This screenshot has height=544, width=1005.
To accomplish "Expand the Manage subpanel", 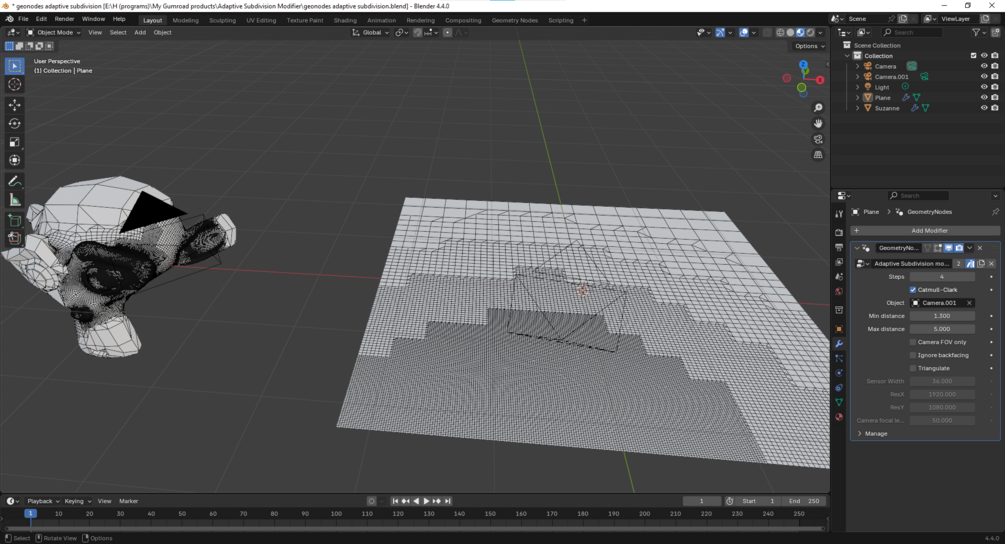I will point(876,434).
